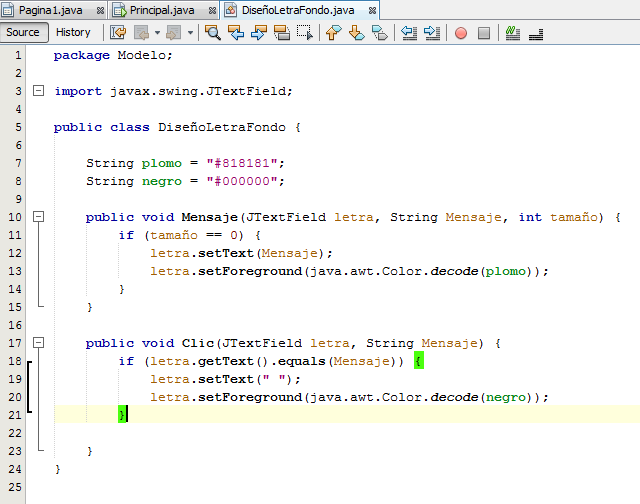Viewport: 640px width, 504px height.
Task: Click method name "Clic" on line 17
Action: 198,343
